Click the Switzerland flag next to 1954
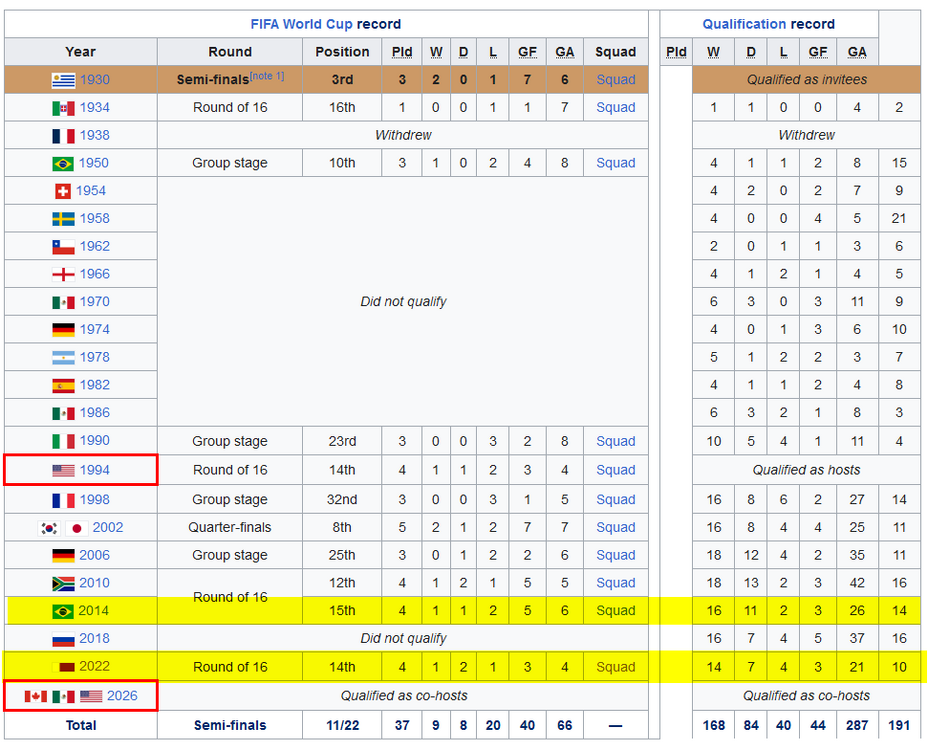Viewport: 928px width, 750px height. pyautogui.click(x=63, y=191)
